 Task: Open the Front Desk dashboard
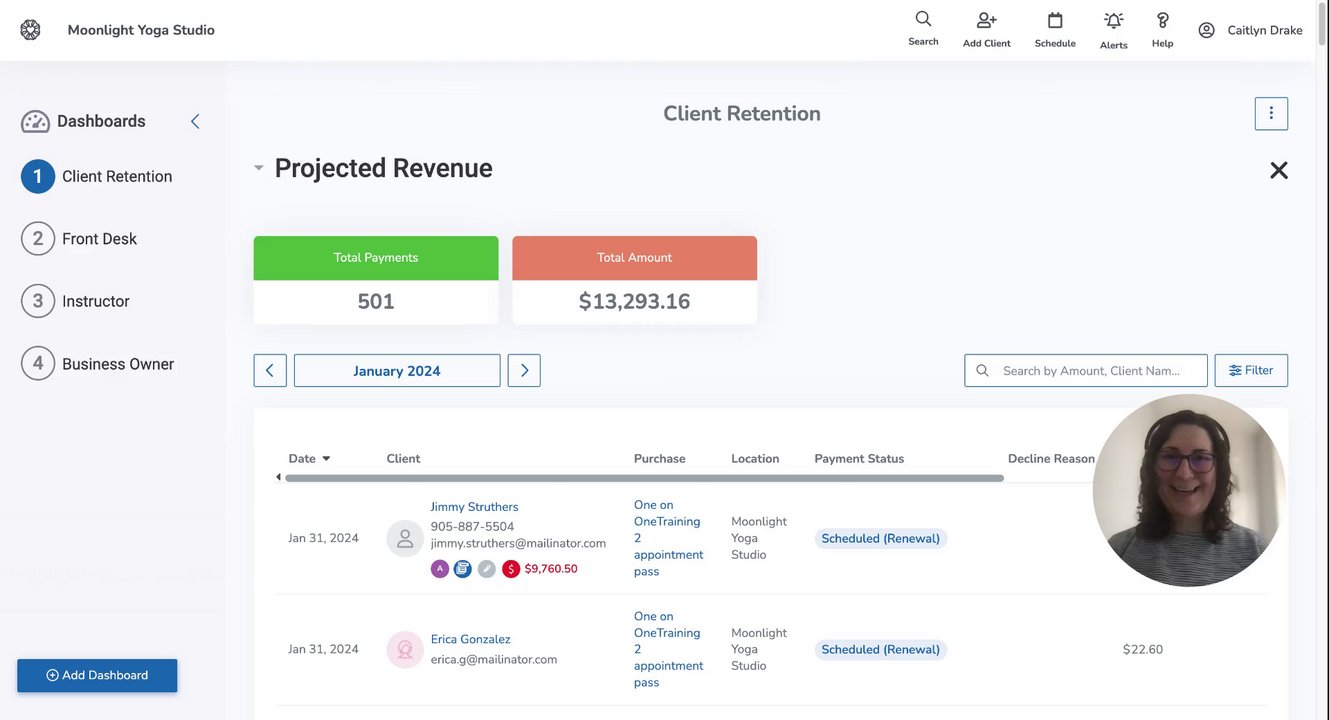[99, 239]
